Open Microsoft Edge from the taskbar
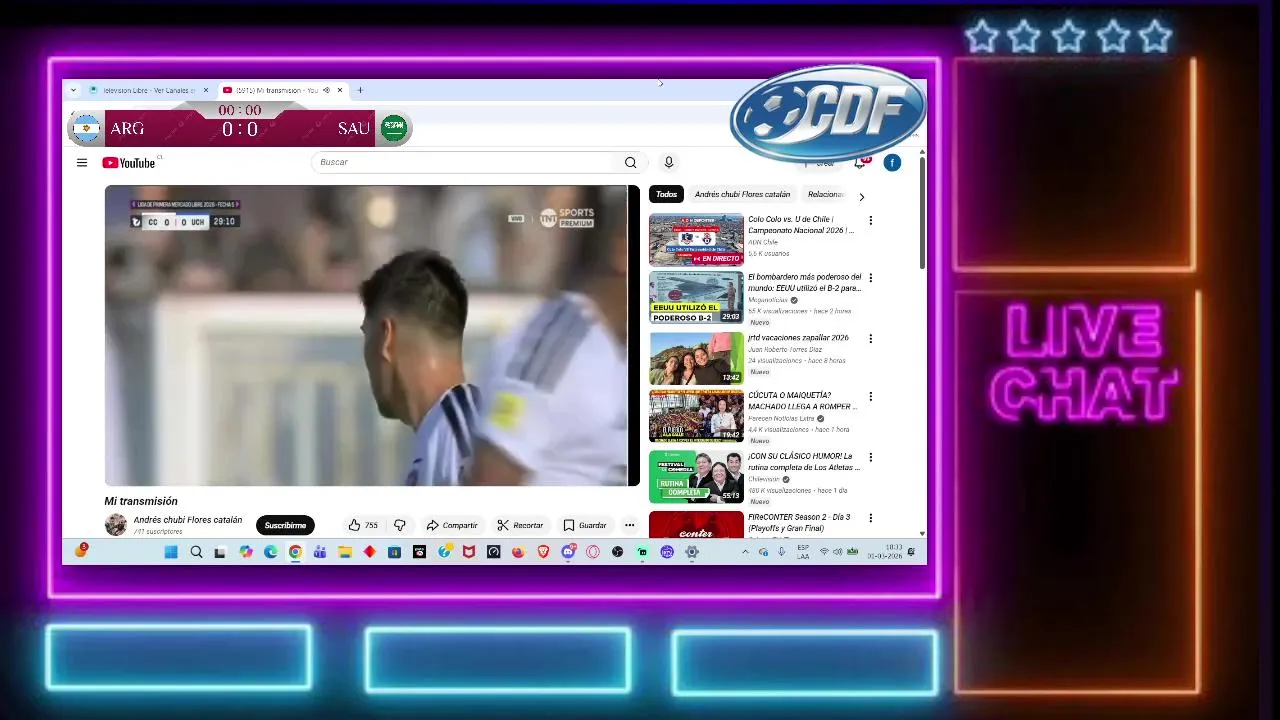 click(x=271, y=552)
